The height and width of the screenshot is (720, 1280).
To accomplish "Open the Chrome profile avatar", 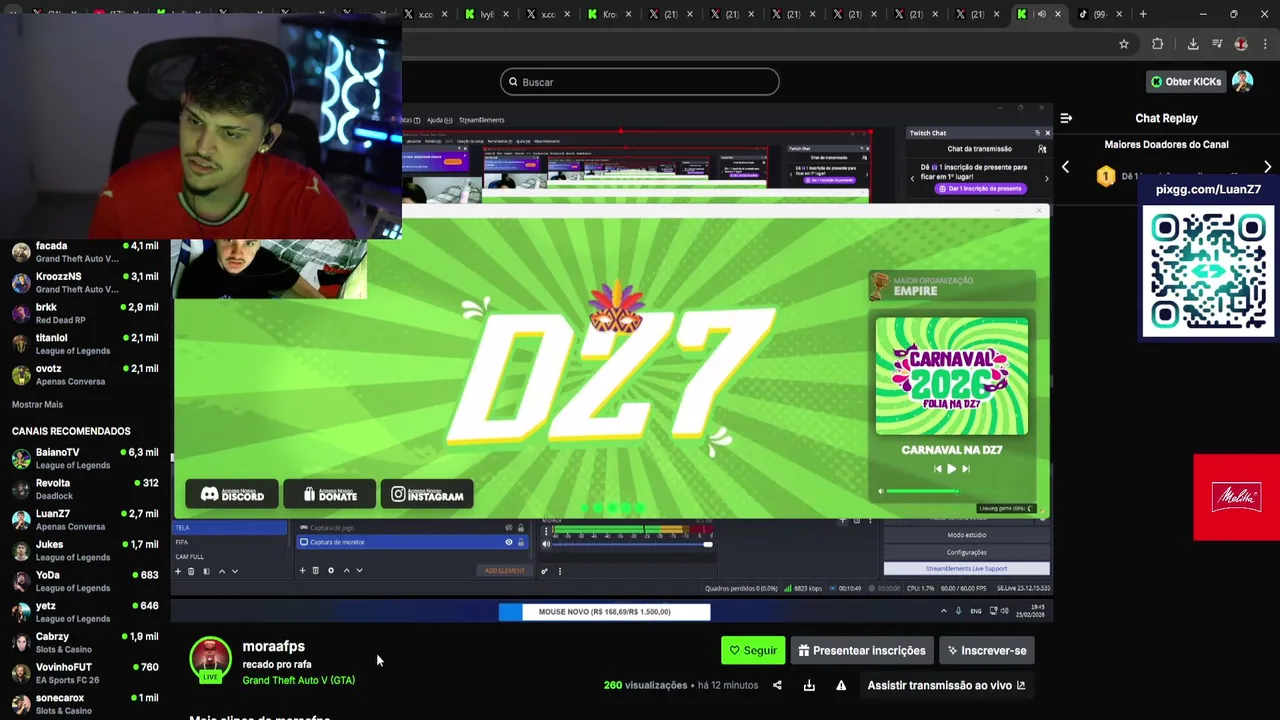I will pyautogui.click(x=1241, y=44).
